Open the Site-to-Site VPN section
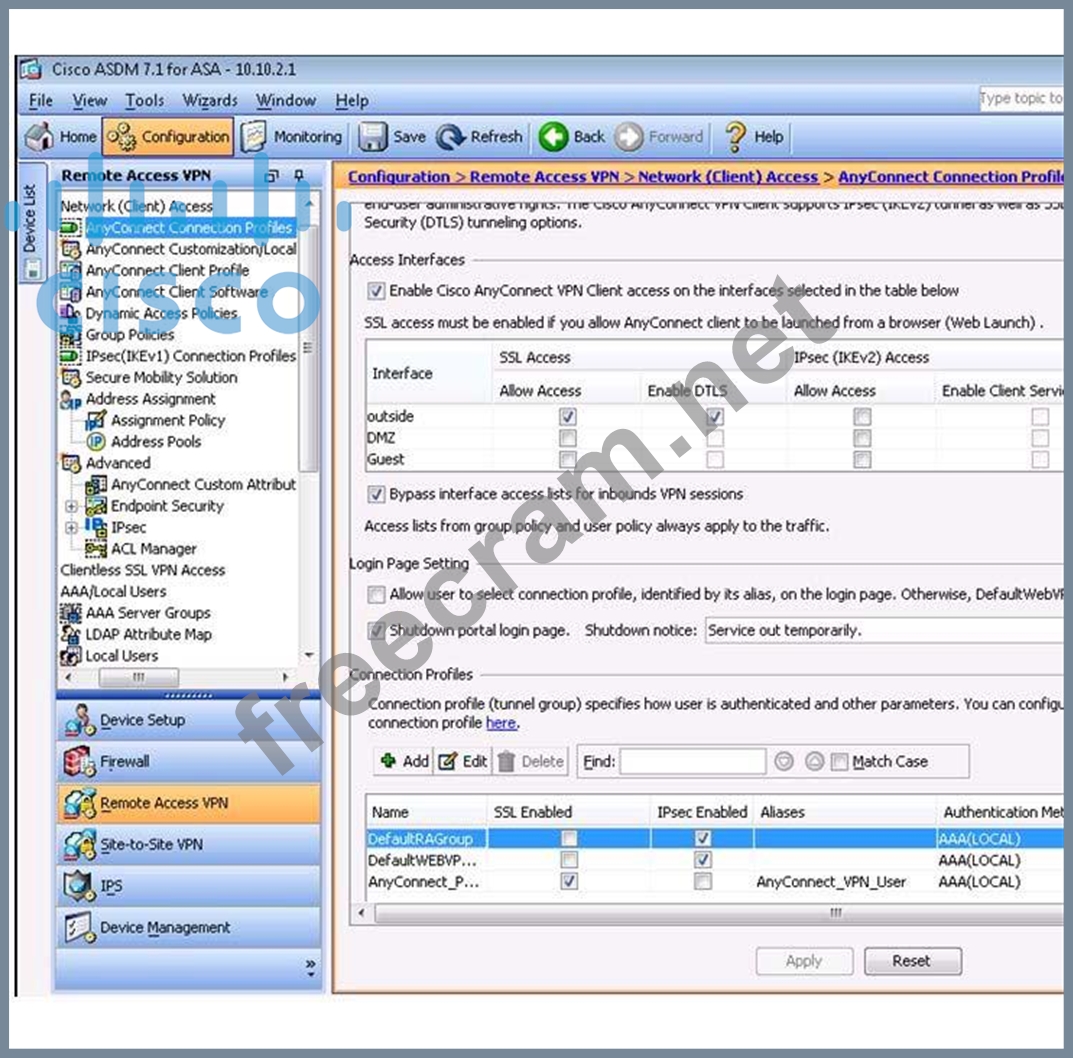Viewport: 1073px width, 1058px height. 79,845
